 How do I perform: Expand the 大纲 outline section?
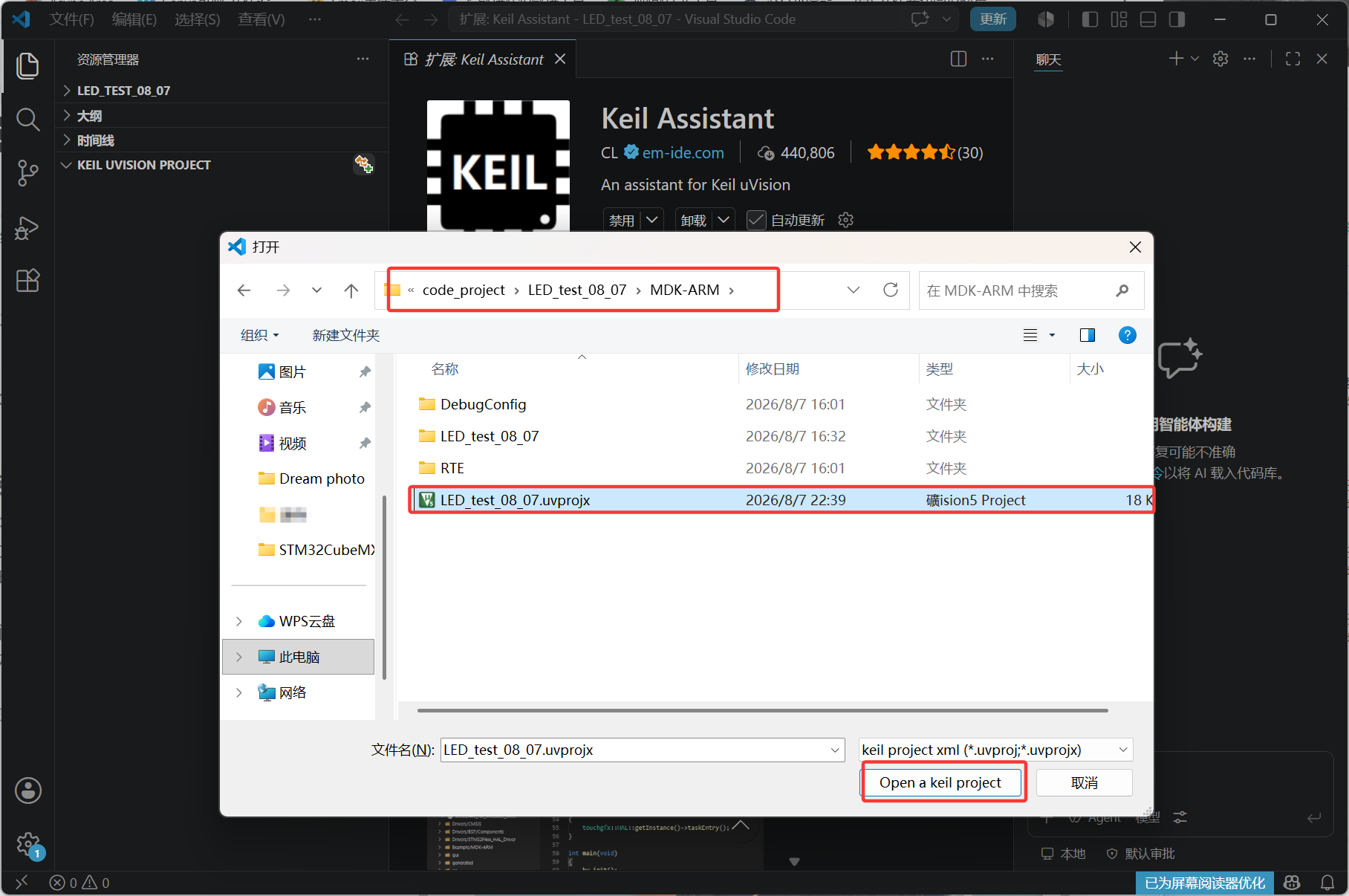pos(221,116)
